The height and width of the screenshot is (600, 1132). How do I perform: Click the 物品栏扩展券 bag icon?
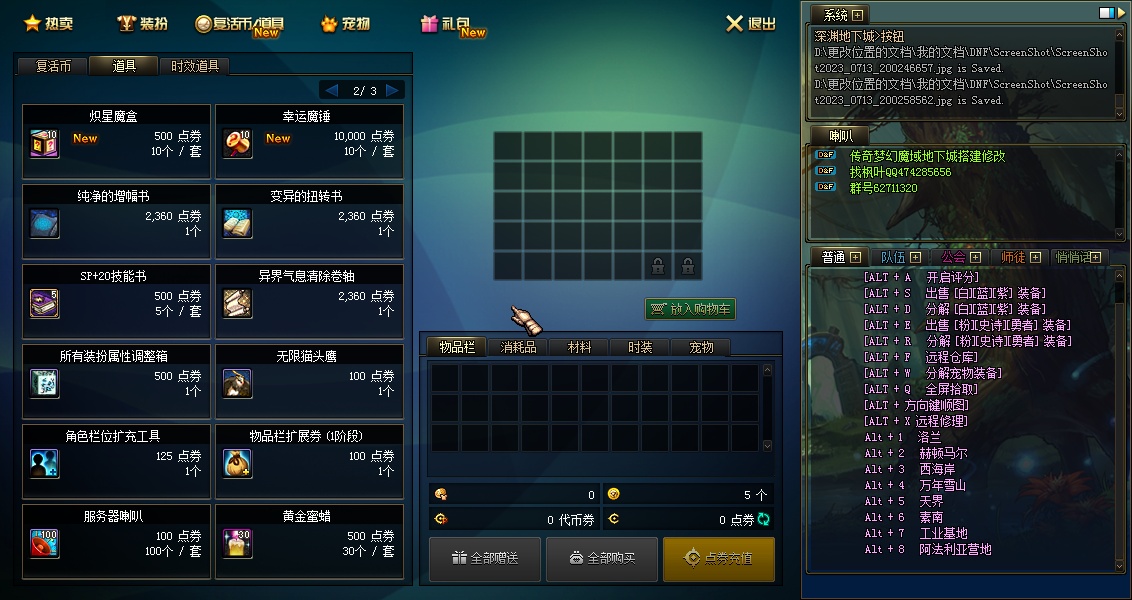point(237,464)
